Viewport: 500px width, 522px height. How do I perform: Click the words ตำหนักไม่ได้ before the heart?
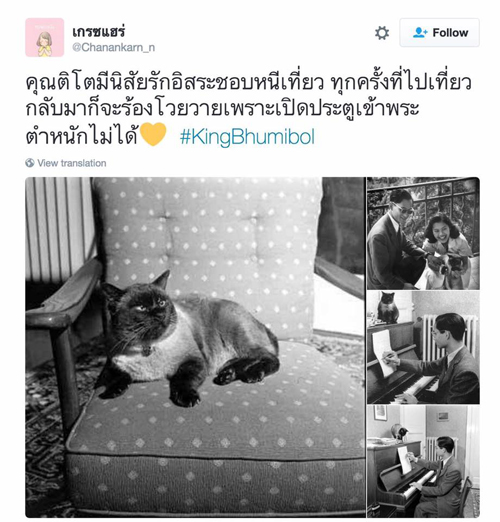point(82,136)
